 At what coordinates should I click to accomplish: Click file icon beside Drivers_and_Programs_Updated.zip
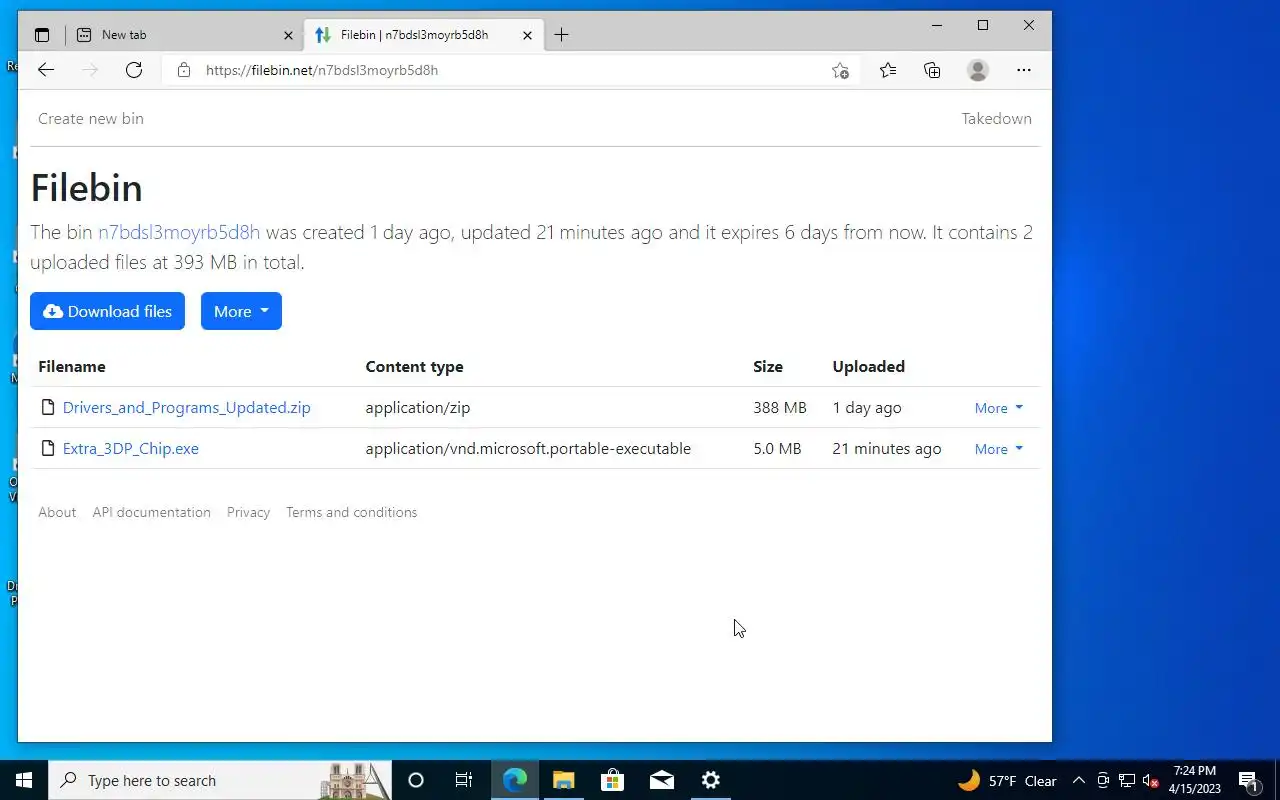(47, 407)
